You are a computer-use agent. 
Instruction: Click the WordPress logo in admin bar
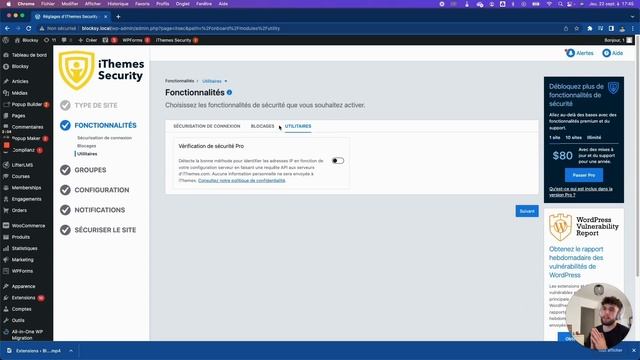6,40
